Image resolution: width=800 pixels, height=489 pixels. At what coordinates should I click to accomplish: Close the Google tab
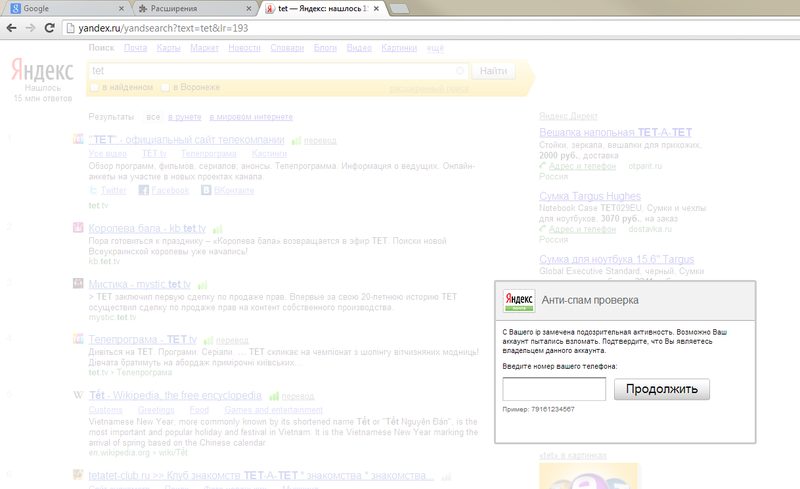click(121, 9)
